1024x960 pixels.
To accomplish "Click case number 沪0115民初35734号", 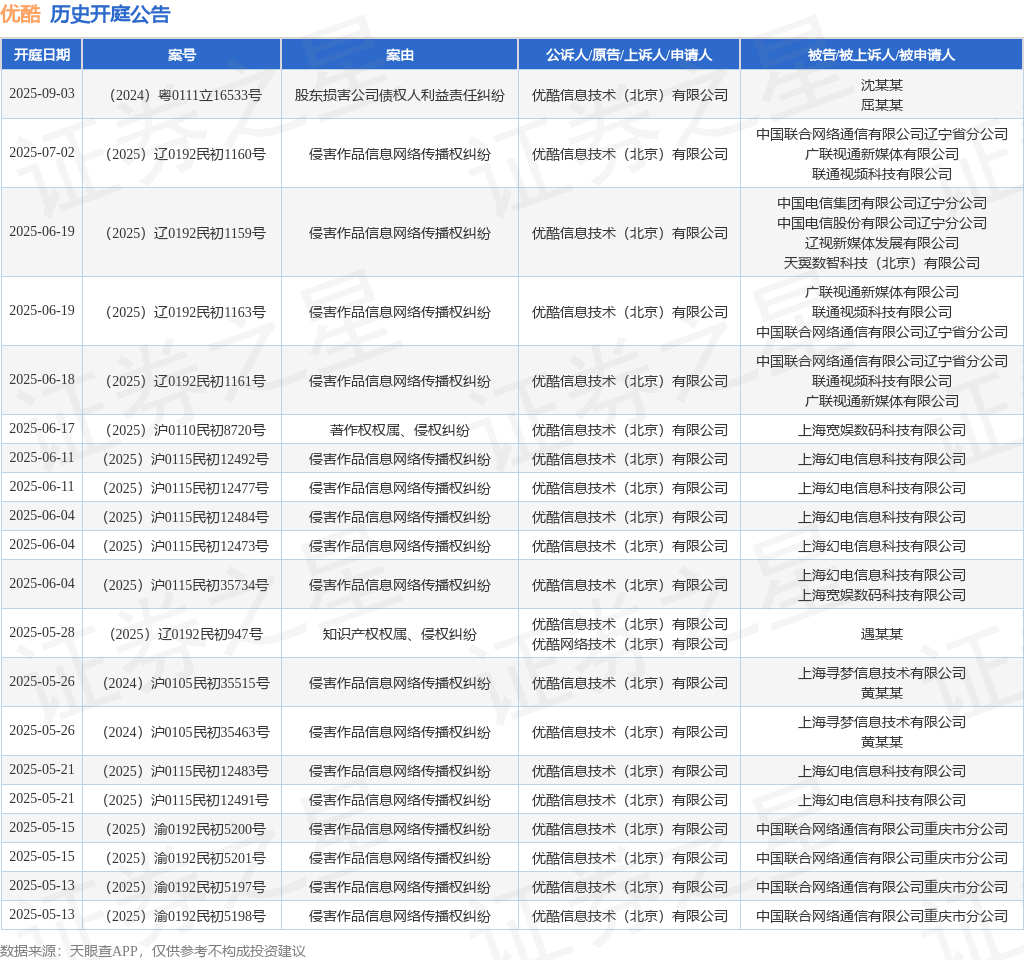I will click(185, 585).
